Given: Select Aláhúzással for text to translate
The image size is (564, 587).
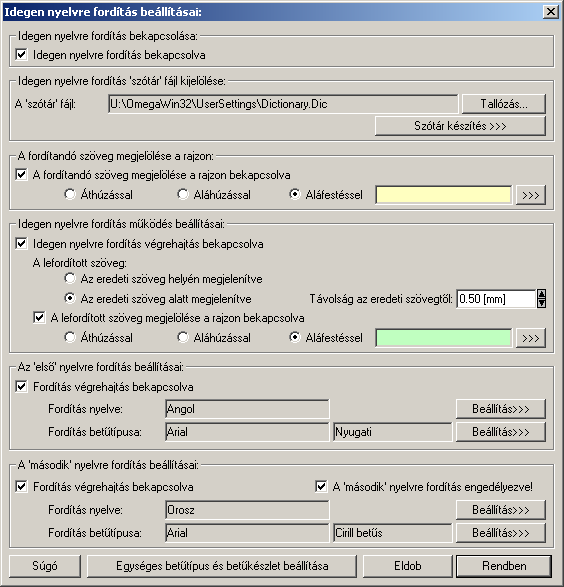Looking at the screenshot, I should (183, 194).
